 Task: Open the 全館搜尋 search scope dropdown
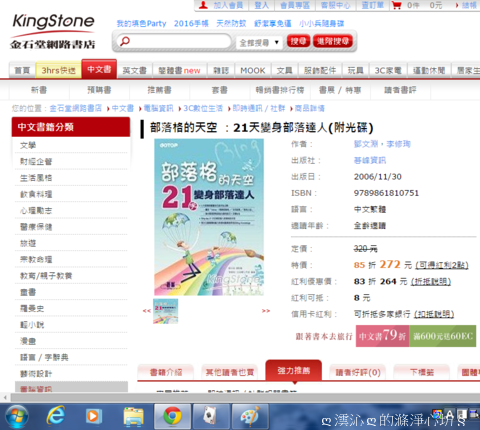[x=259, y=43]
